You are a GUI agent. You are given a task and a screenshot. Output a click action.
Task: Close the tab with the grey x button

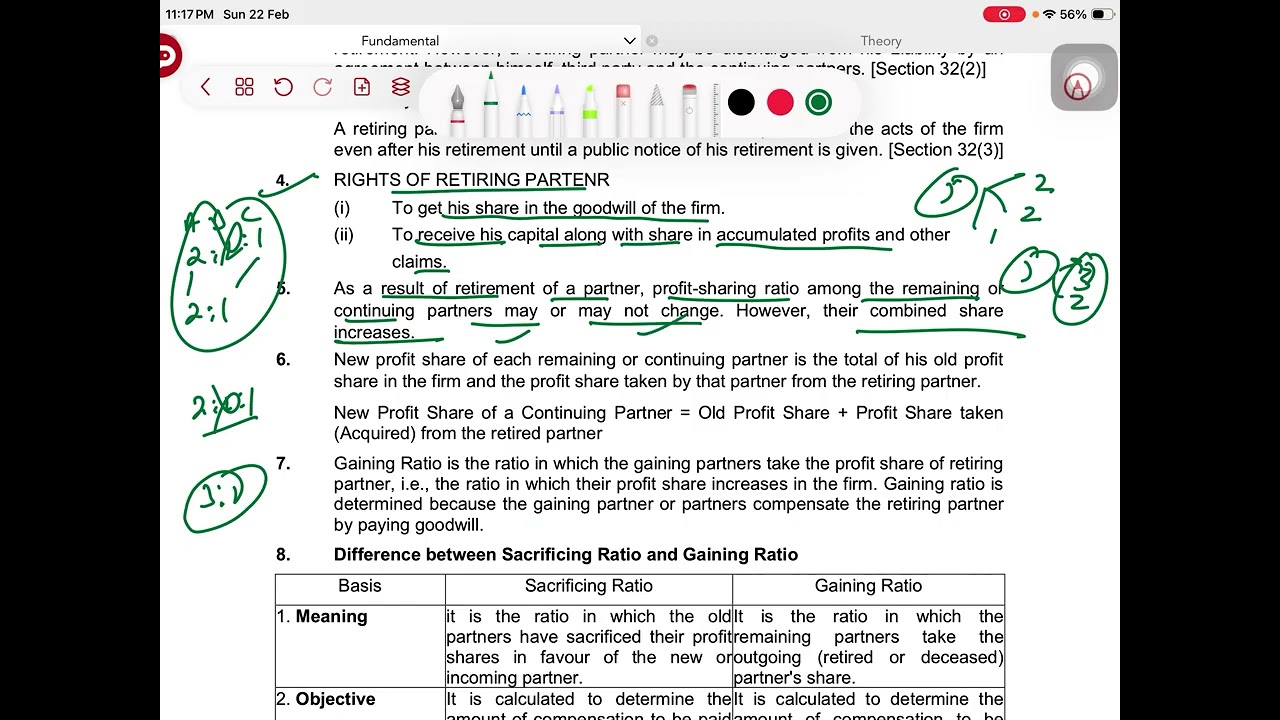click(652, 41)
